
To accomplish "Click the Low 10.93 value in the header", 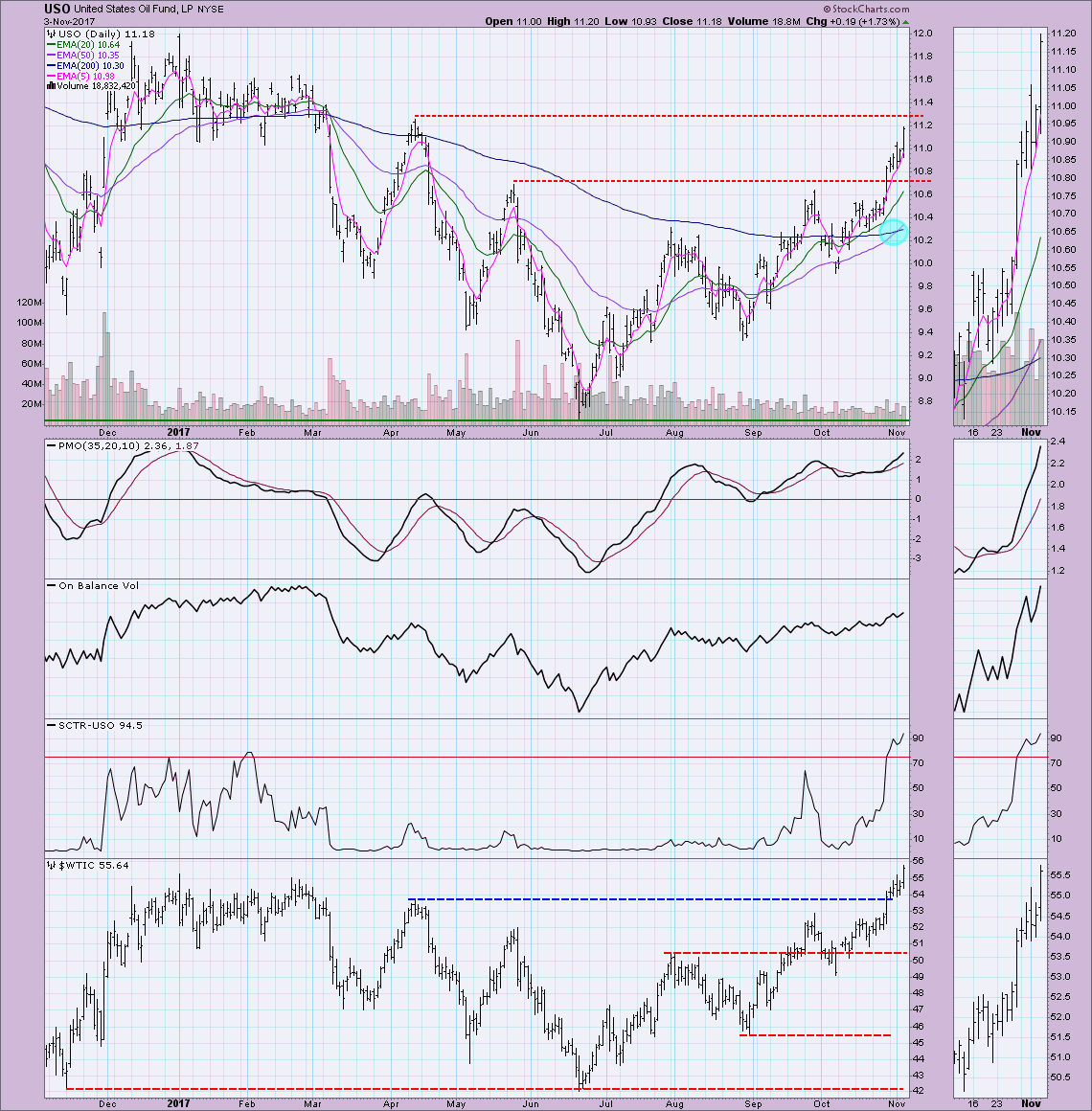I will 630,21.
